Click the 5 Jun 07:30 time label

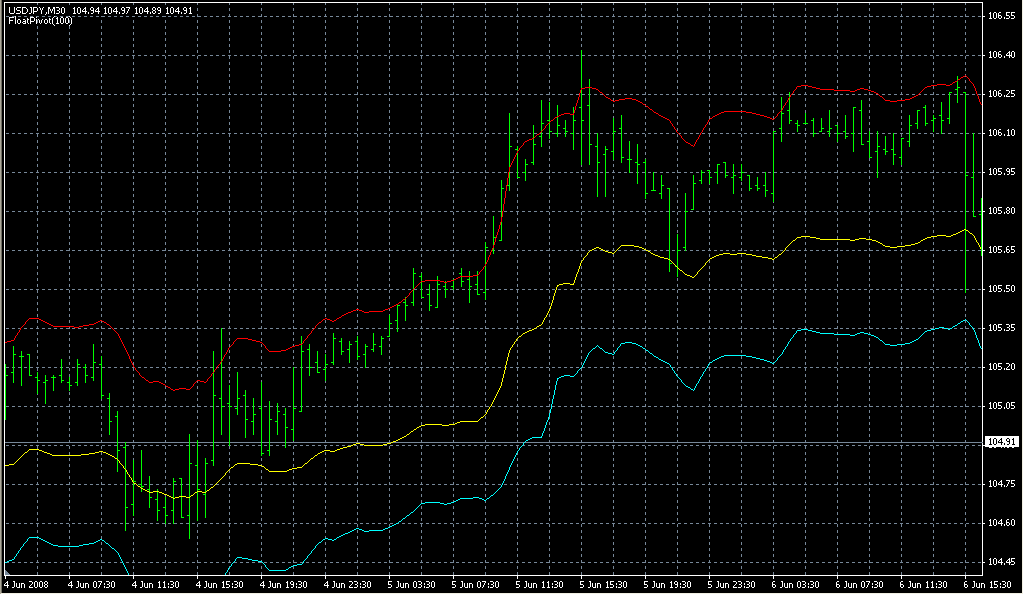477,583
